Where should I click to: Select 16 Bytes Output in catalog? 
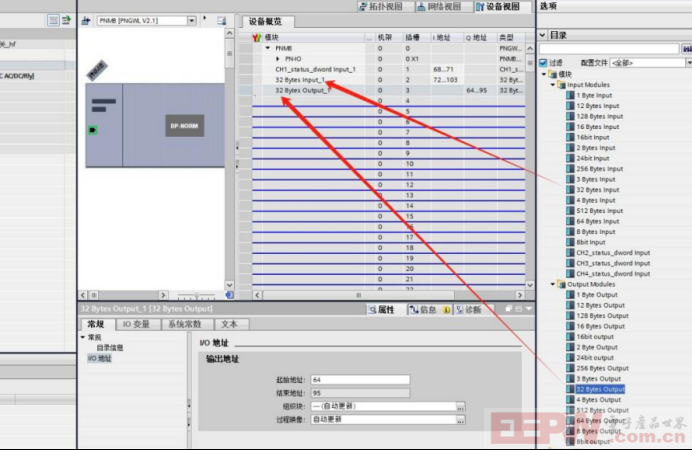point(601,326)
